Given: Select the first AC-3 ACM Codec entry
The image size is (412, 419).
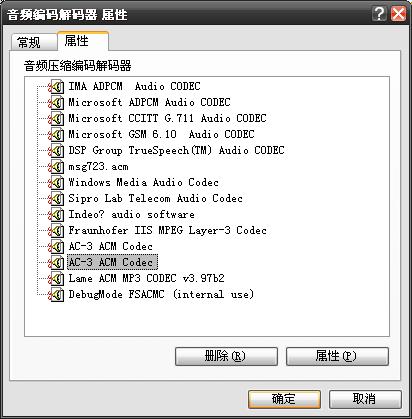Looking at the screenshot, I should (x=110, y=246).
